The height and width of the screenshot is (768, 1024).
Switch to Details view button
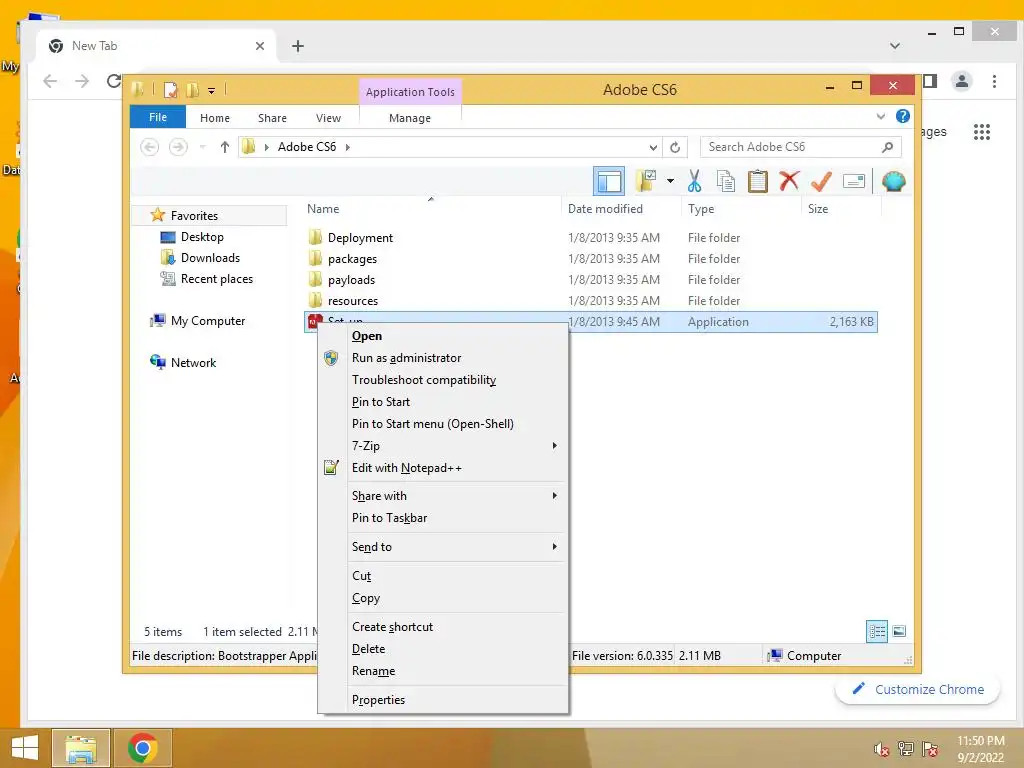point(877,631)
